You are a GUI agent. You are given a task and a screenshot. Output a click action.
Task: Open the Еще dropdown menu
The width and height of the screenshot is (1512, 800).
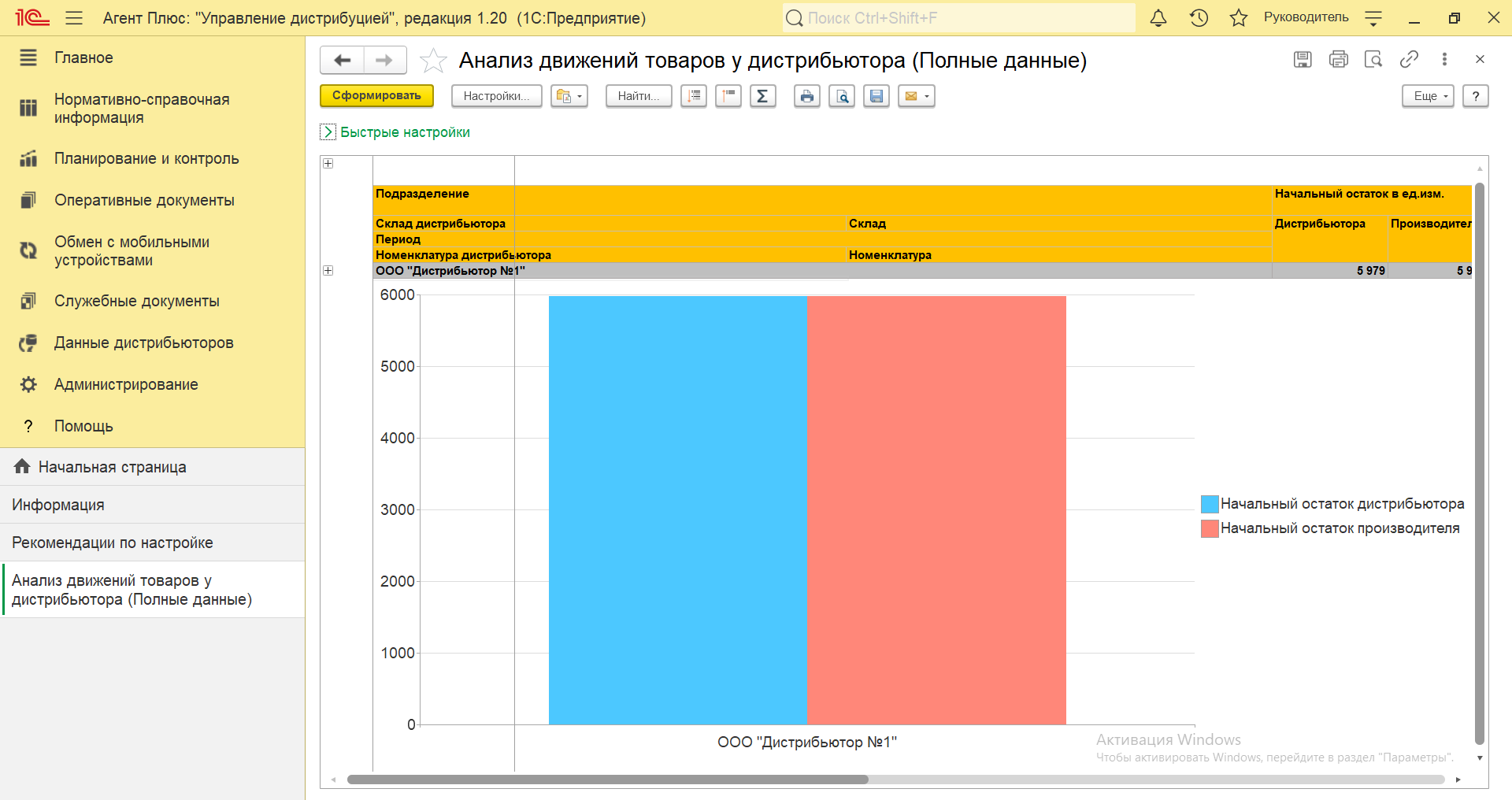pos(1428,96)
